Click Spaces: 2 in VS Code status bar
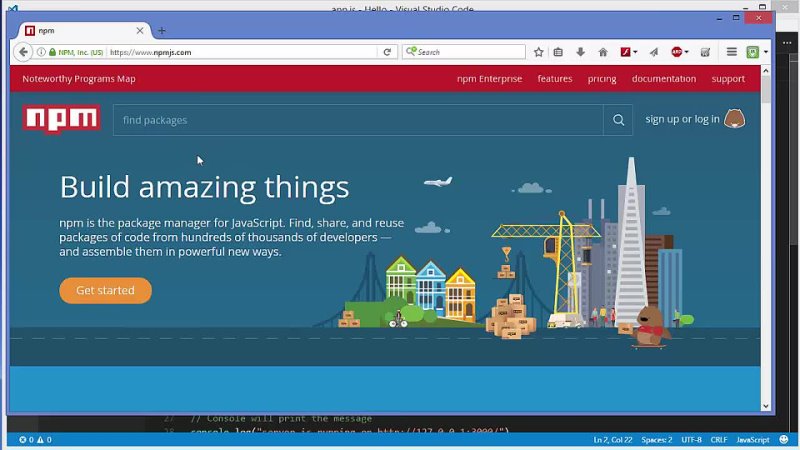The height and width of the screenshot is (450, 800). pyautogui.click(x=657, y=439)
